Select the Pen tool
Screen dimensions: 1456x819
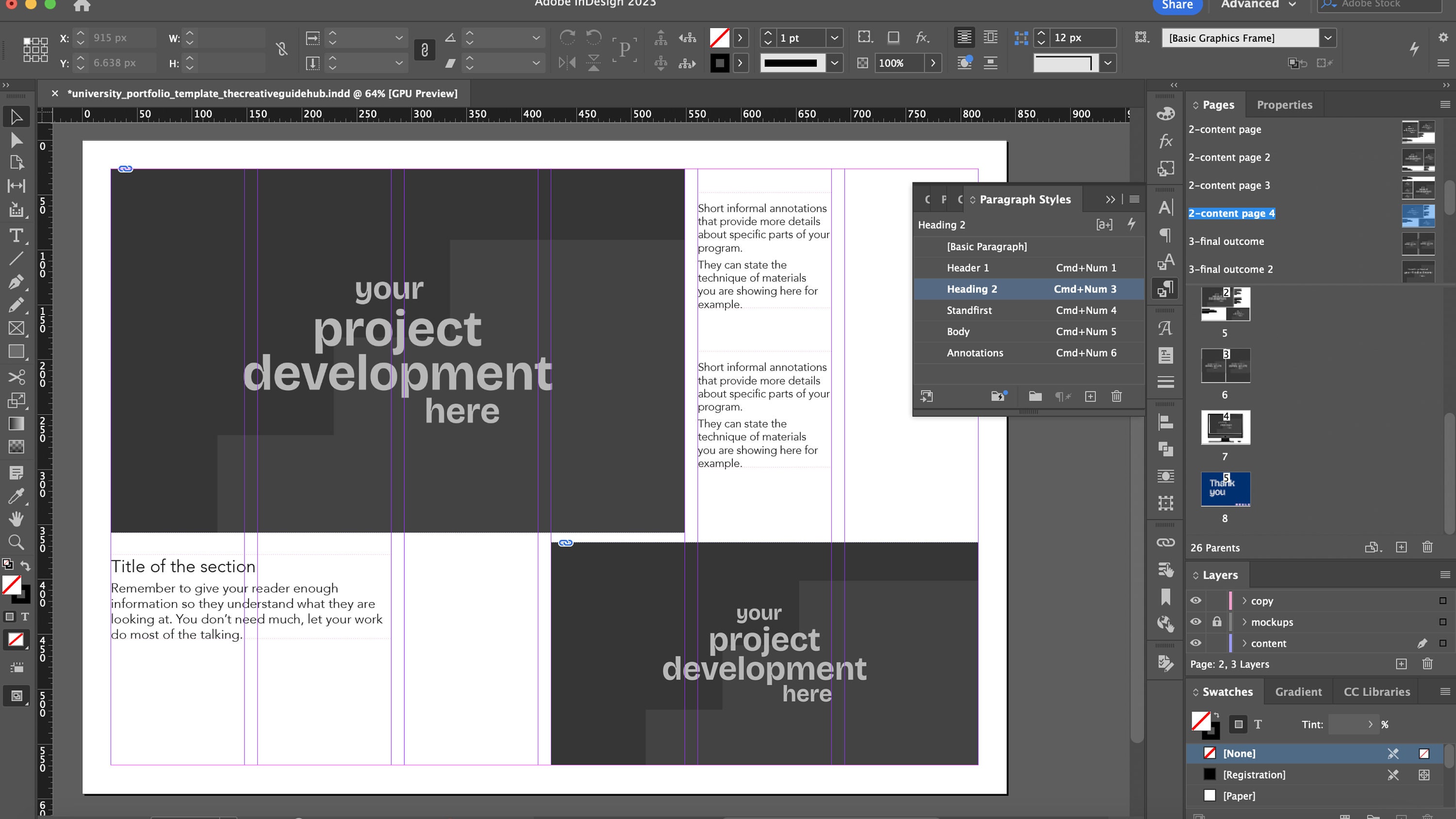pyautogui.click(x=17, y=281)
